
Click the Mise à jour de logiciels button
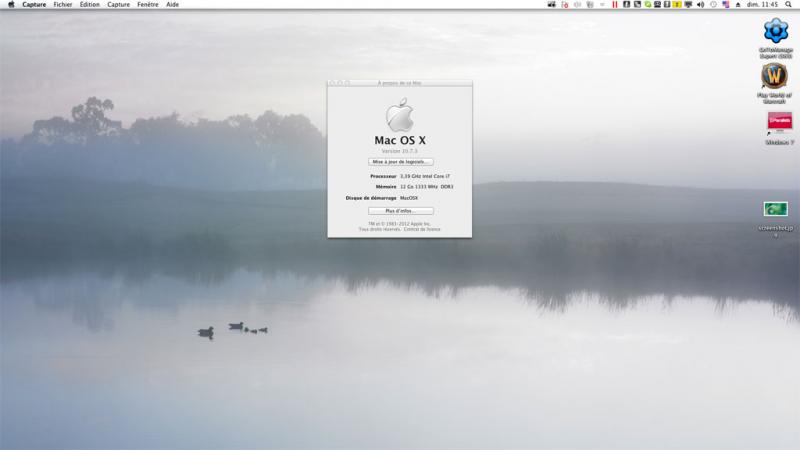coord(401,162)
